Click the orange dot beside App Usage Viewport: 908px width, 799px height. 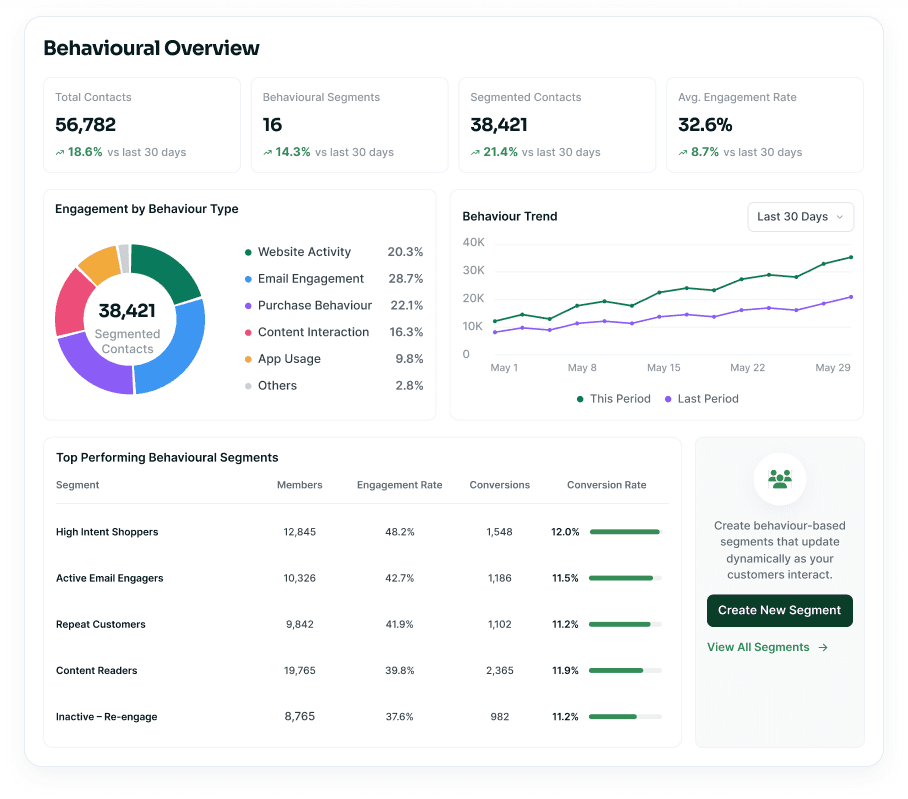pos(248,359)
